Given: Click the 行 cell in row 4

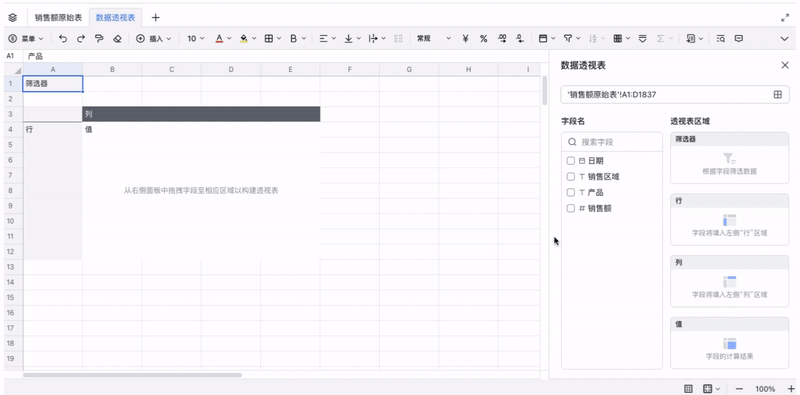Looking at the screenshot, I should [x=53, y=130].
